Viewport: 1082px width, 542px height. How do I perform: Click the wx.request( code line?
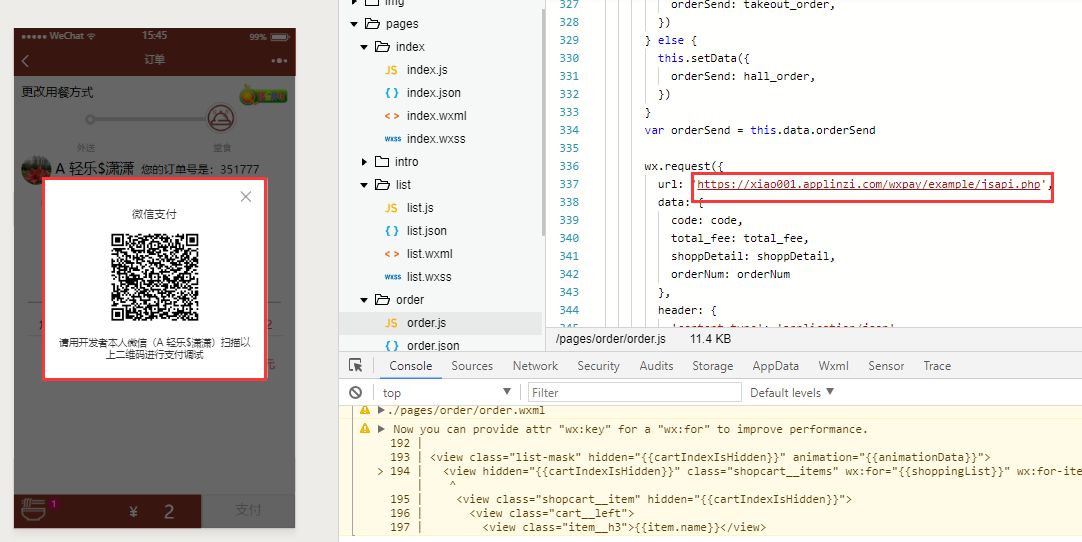[684, 166]
